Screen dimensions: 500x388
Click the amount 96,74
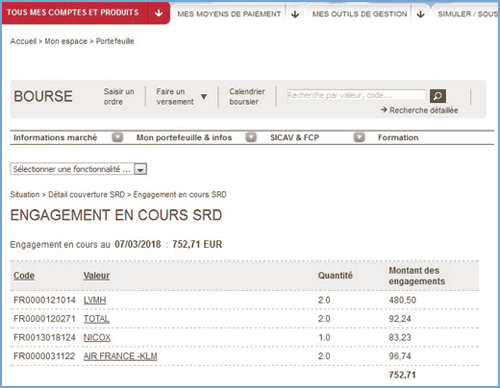tap(400, 356)
